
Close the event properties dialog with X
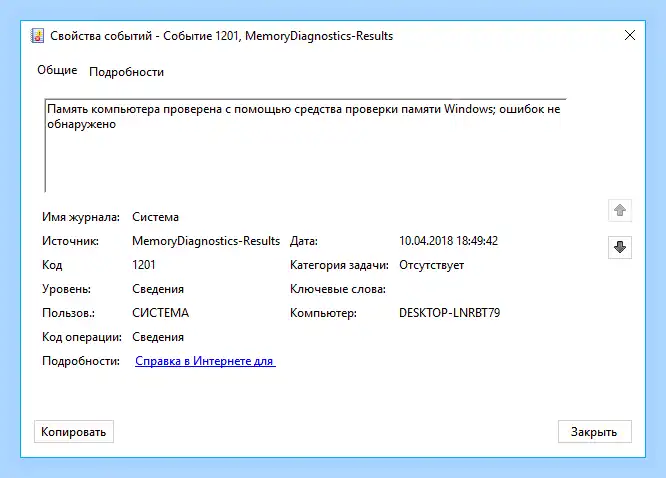coord(630,35)
